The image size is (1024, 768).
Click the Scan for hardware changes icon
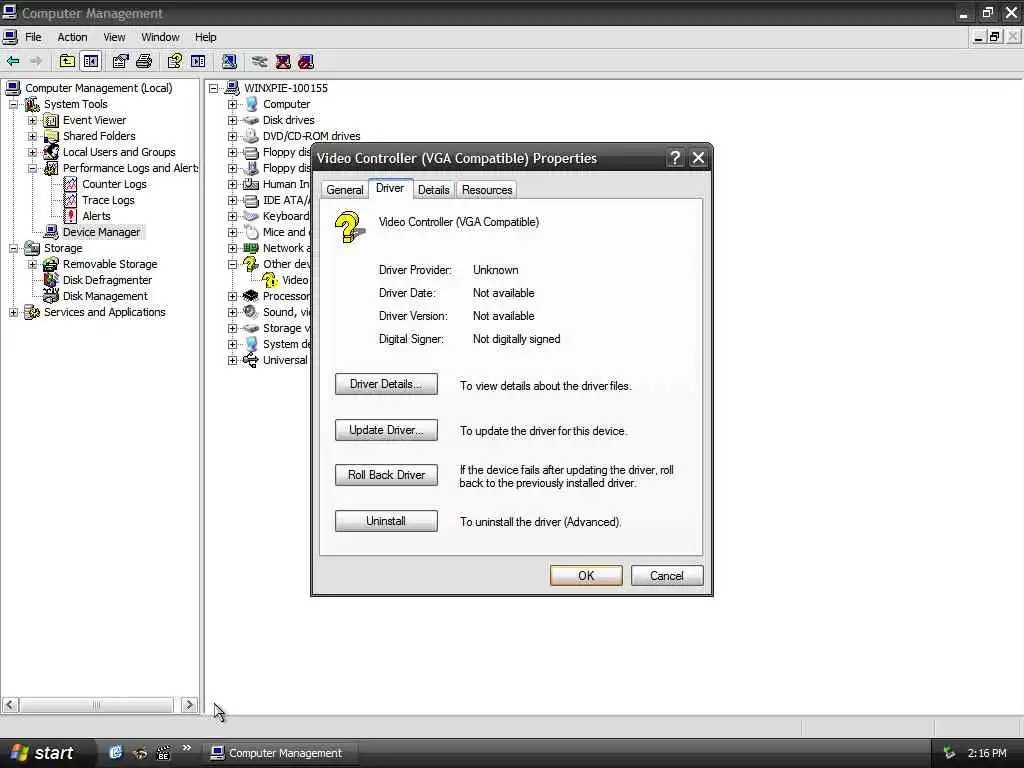coord(229,61)
